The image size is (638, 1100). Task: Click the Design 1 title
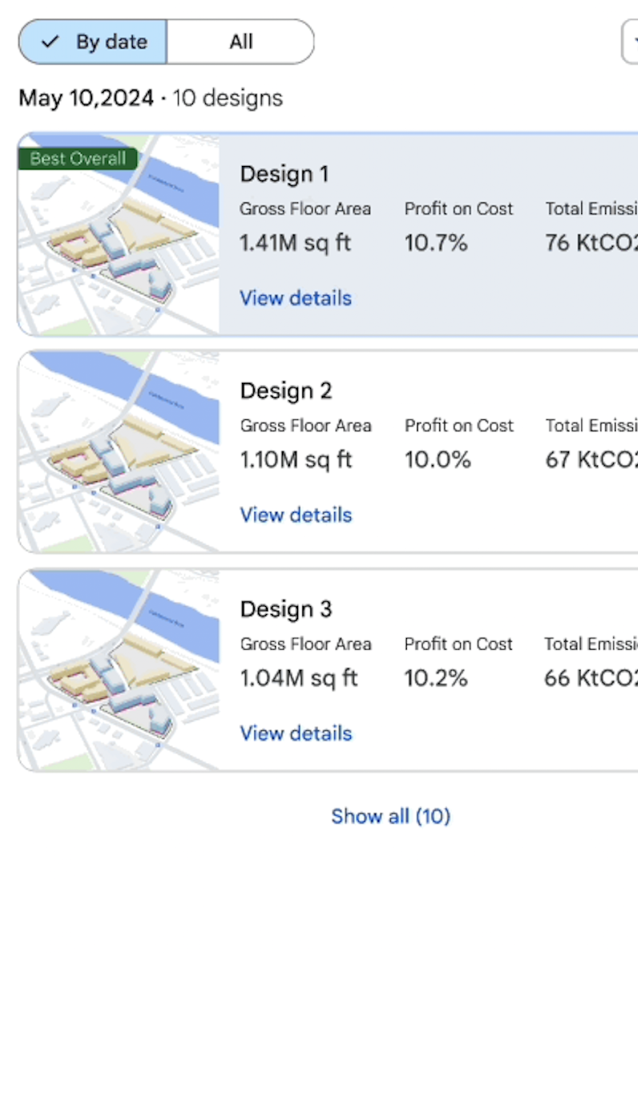pyautogui.click(x=284, y=174)
